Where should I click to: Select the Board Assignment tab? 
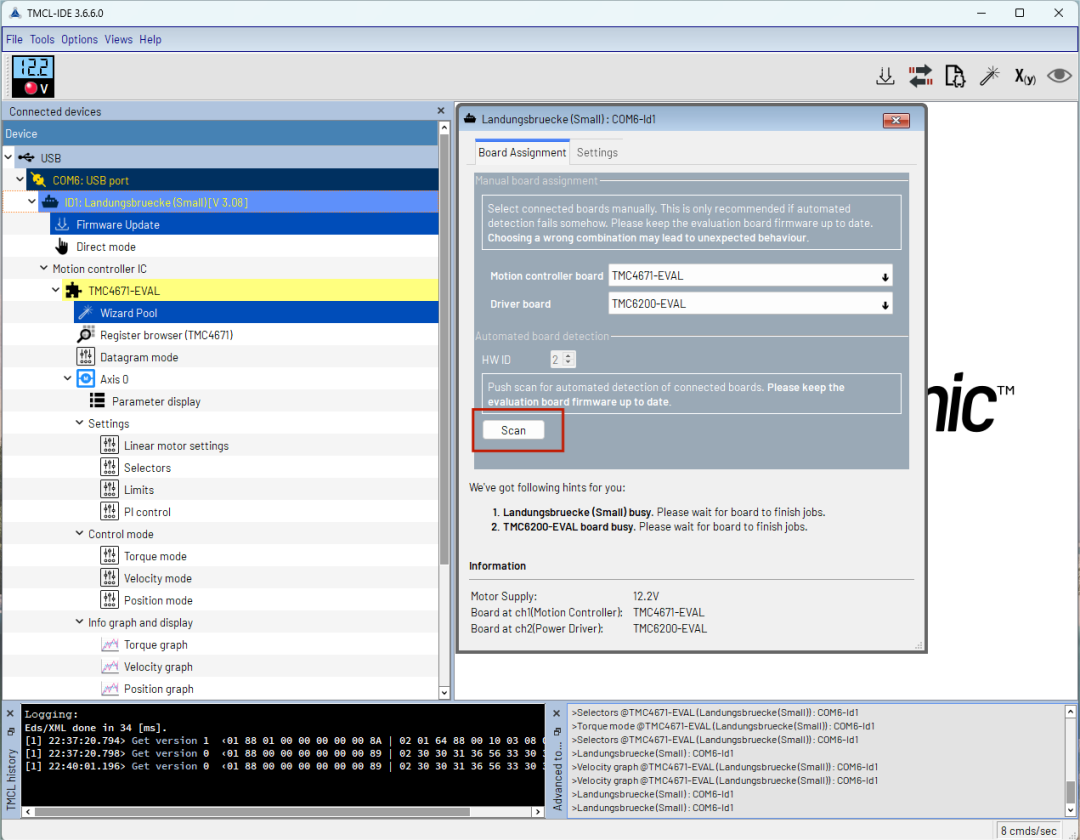pyautogui.click(x=522, y=152)
